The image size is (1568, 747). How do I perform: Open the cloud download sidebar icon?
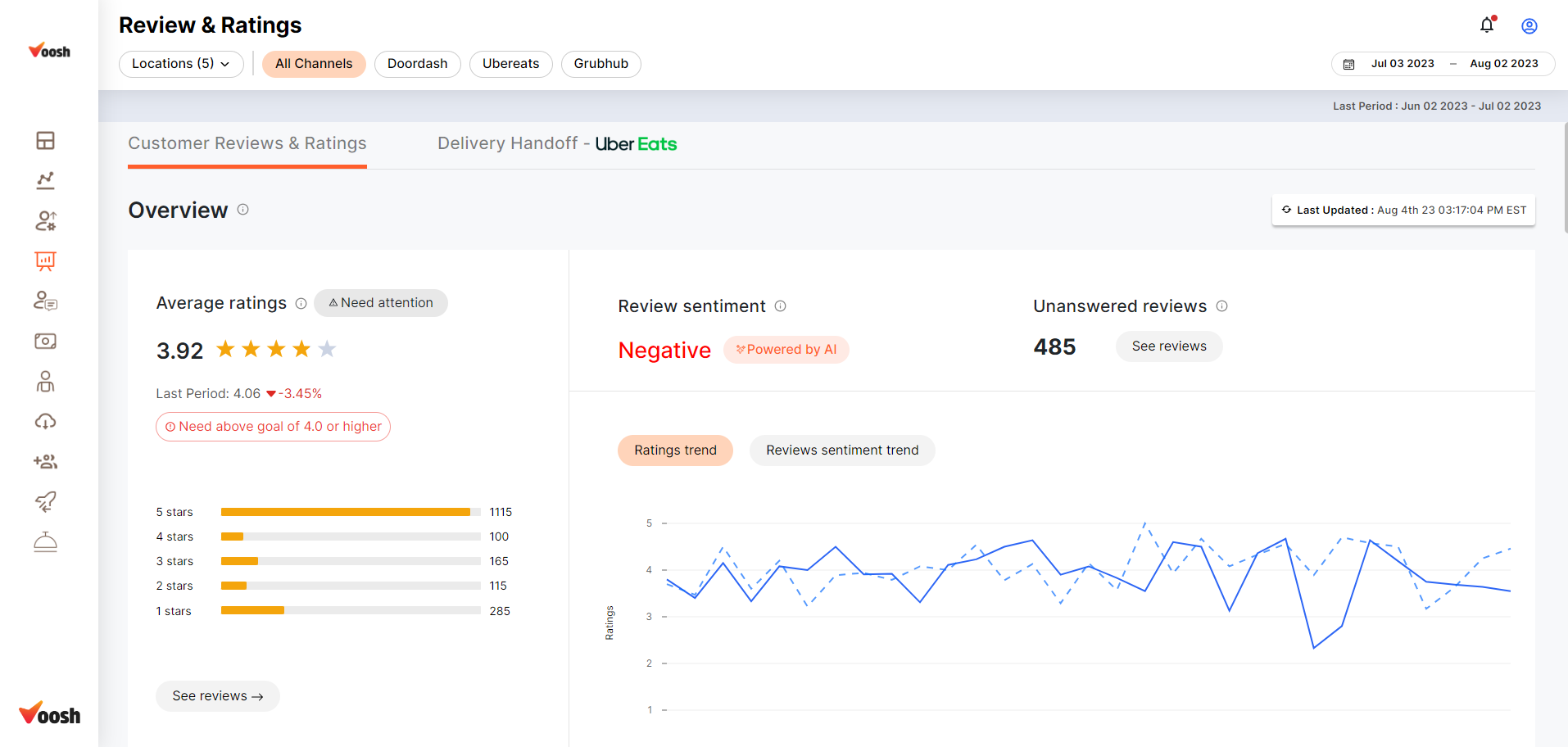pyautogui.click(x=45, y=422)
